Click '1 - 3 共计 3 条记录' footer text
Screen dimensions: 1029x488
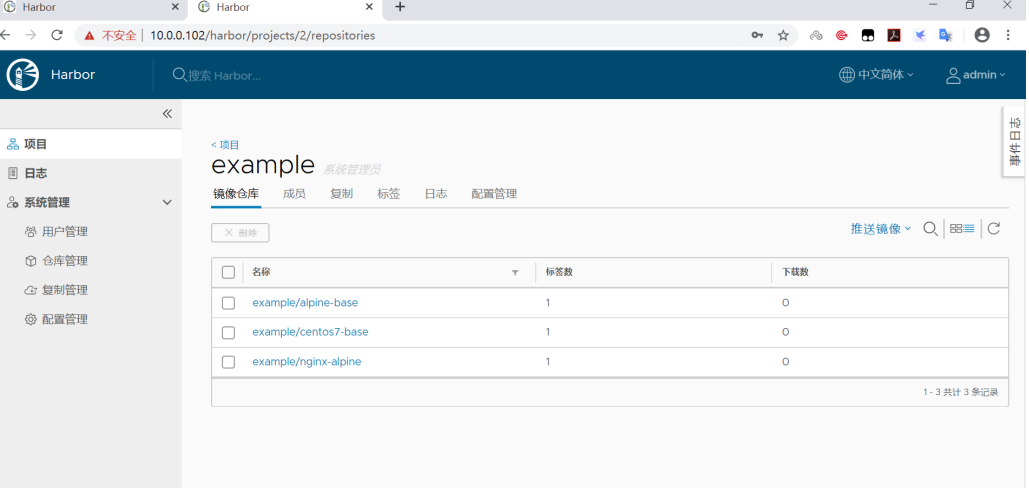tap(961, 392)
